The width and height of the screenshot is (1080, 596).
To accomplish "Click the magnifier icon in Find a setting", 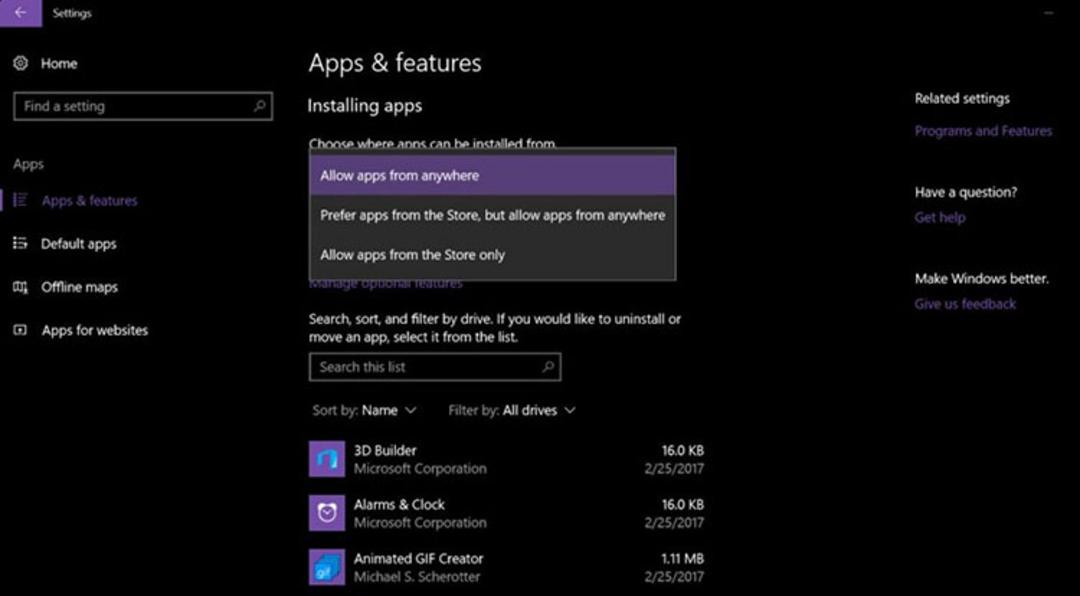I will [x=260, y=106].
